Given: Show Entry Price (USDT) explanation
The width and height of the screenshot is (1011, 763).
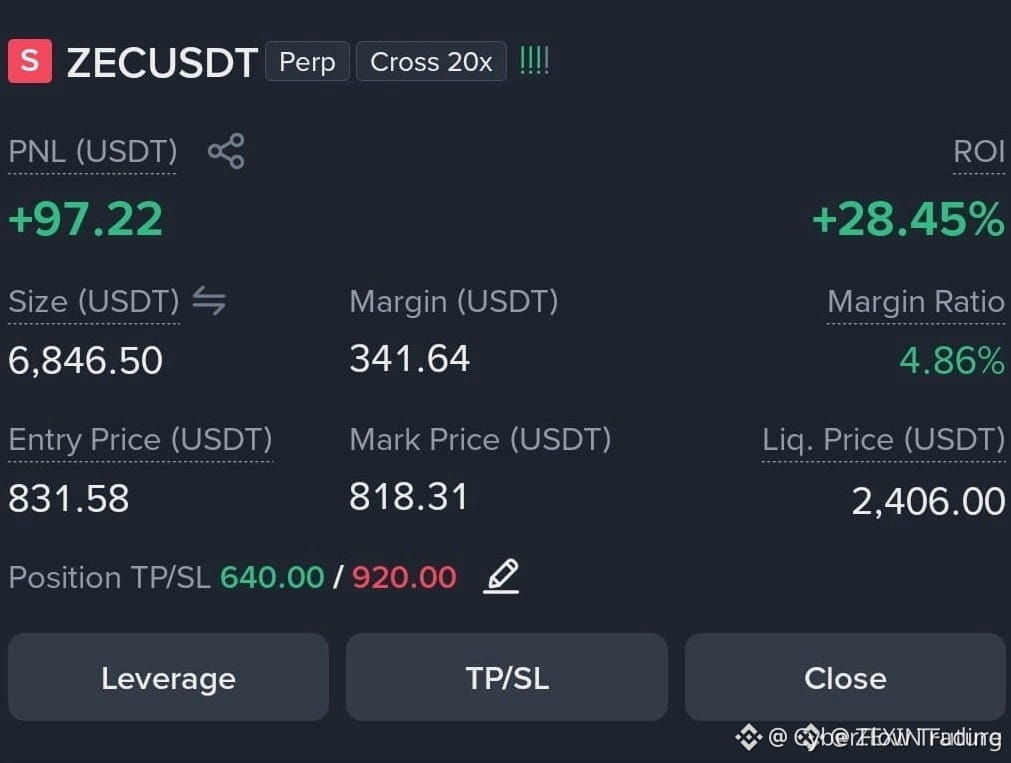Looking at the screenshot, I should pyautogui.click(x=140, y=440).
